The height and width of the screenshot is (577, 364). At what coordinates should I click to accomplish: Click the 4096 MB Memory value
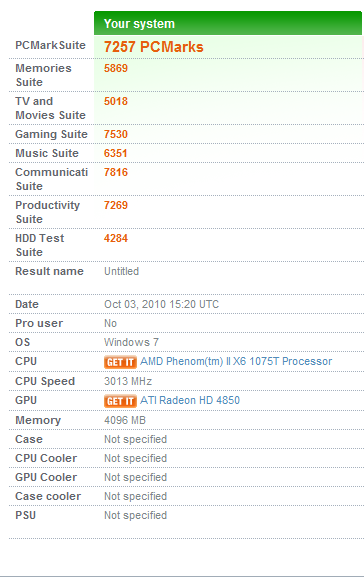pos(125,420)
